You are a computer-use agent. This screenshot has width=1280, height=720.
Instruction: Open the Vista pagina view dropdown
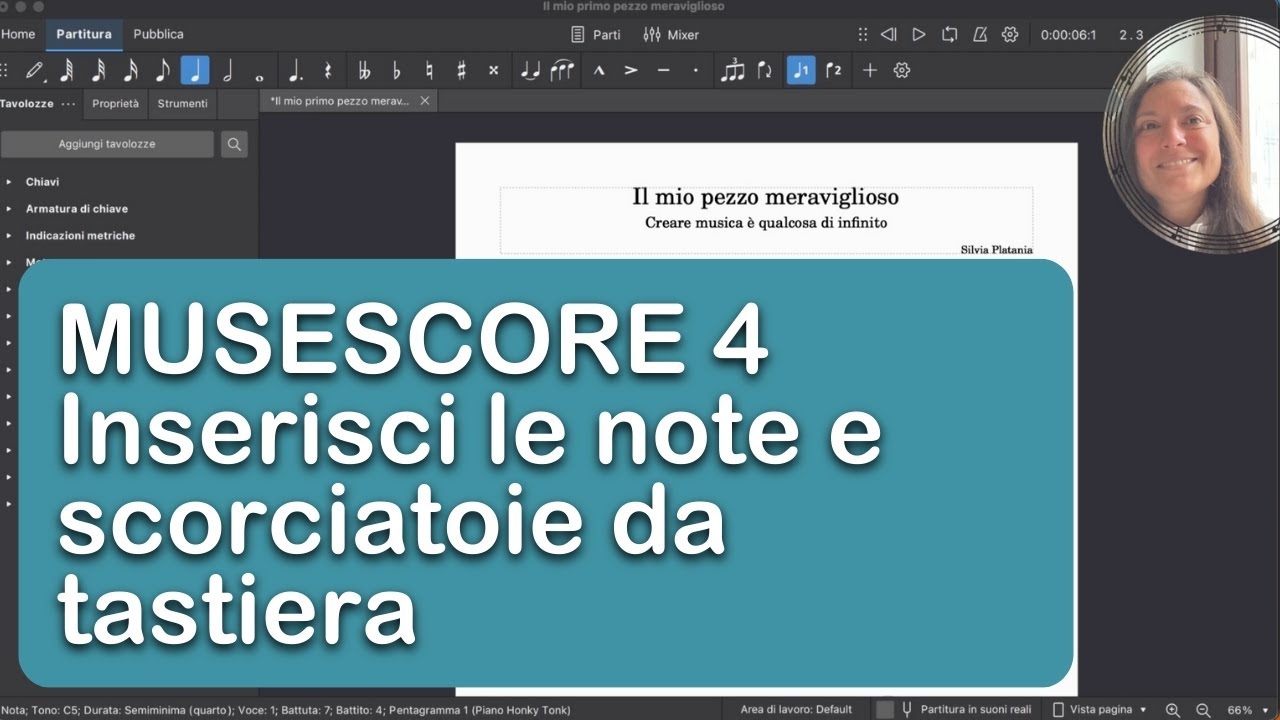1100,710
